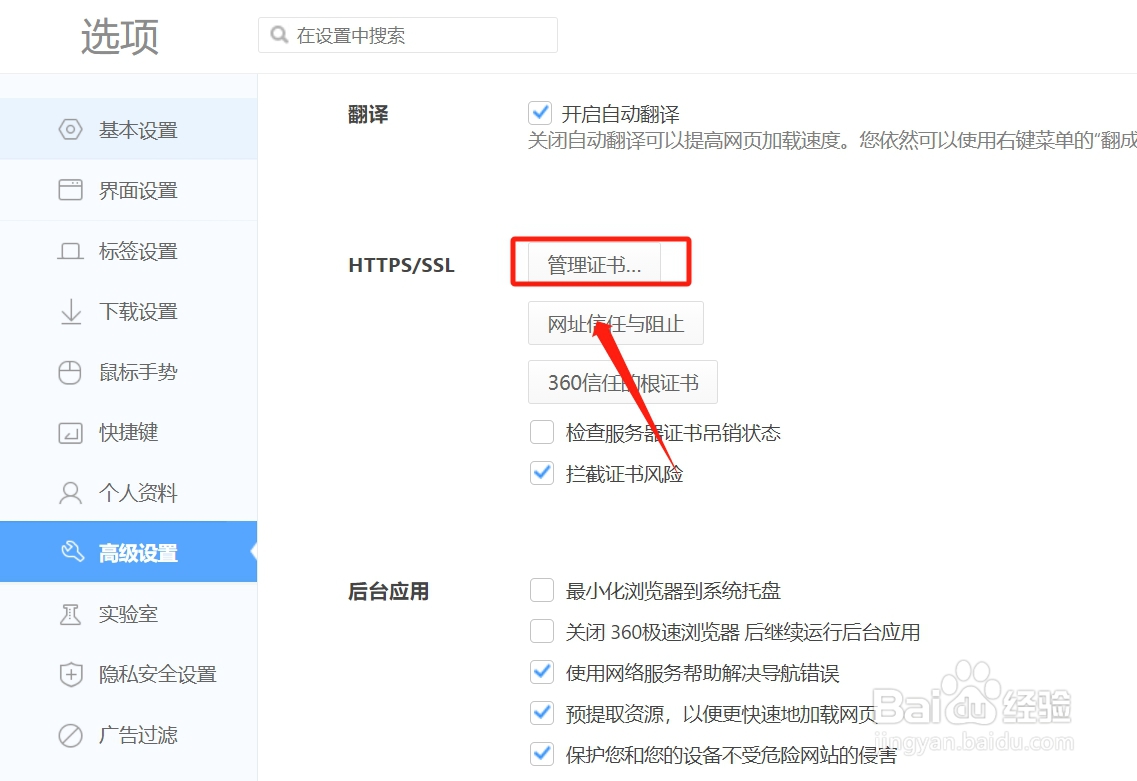Viewport: 1137px width, 781px height.
Task: Click the 个人资料 person icon
Action: (x=70, y=493)
